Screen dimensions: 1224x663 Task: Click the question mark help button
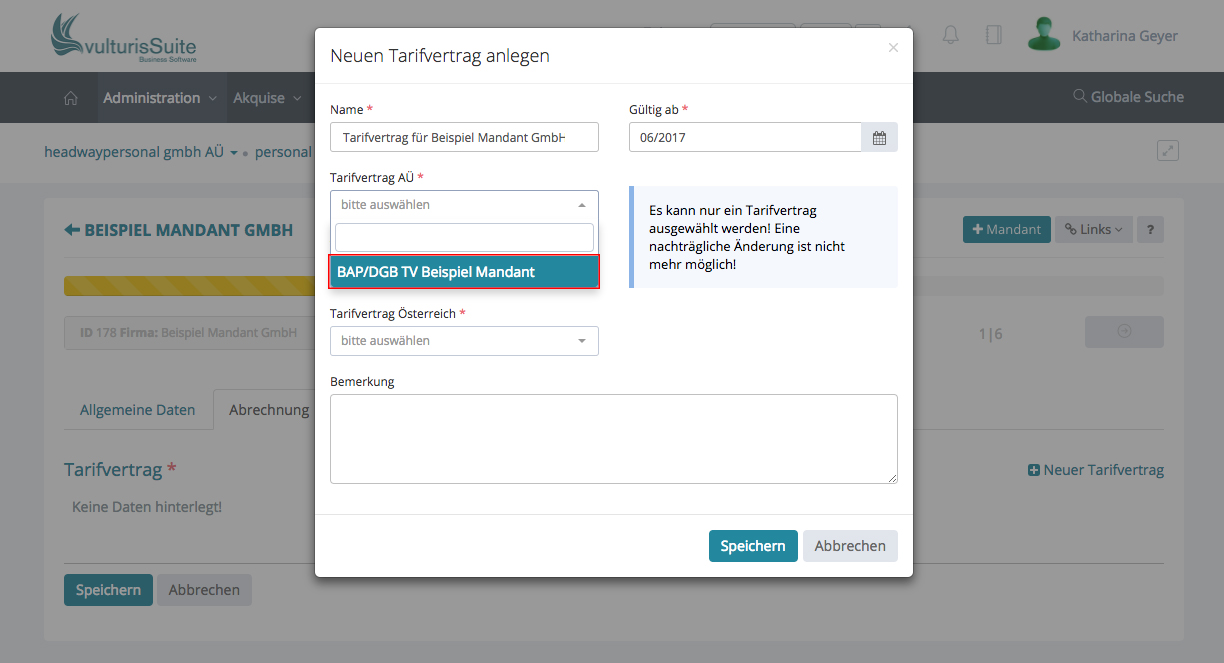1150,229
